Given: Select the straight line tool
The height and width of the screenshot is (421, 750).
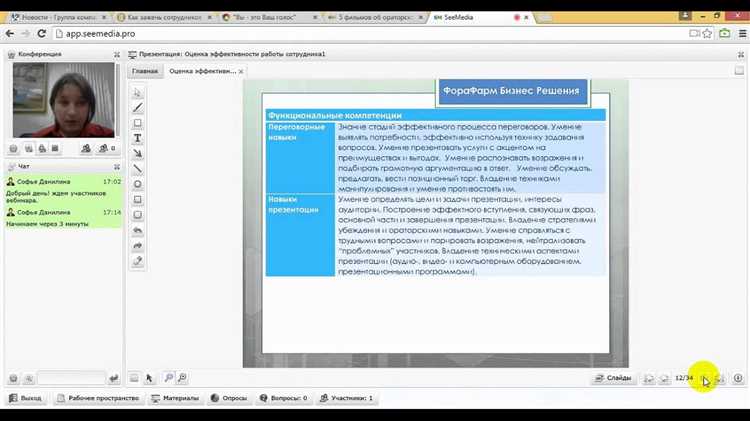Looking at the screenshot, I should [137, 169].
